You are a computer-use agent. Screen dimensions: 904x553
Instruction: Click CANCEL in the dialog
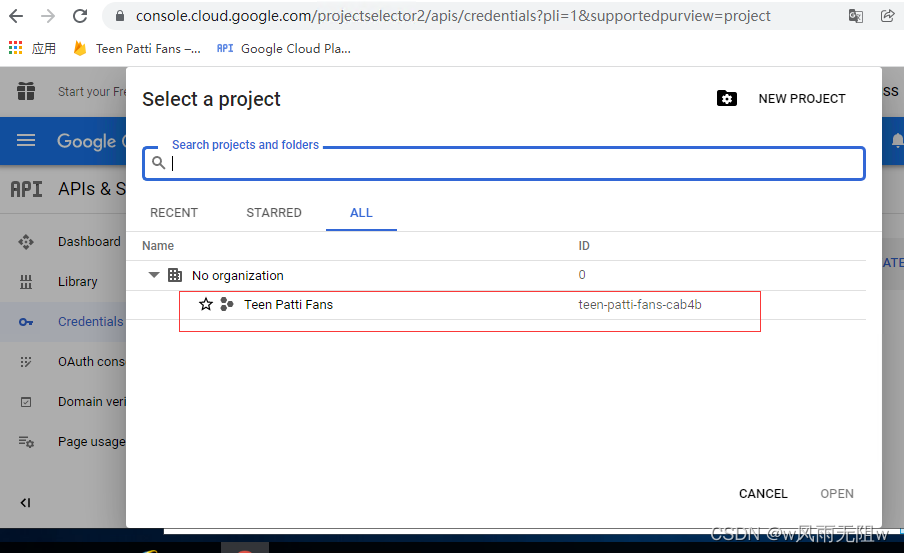click(763, 494)
